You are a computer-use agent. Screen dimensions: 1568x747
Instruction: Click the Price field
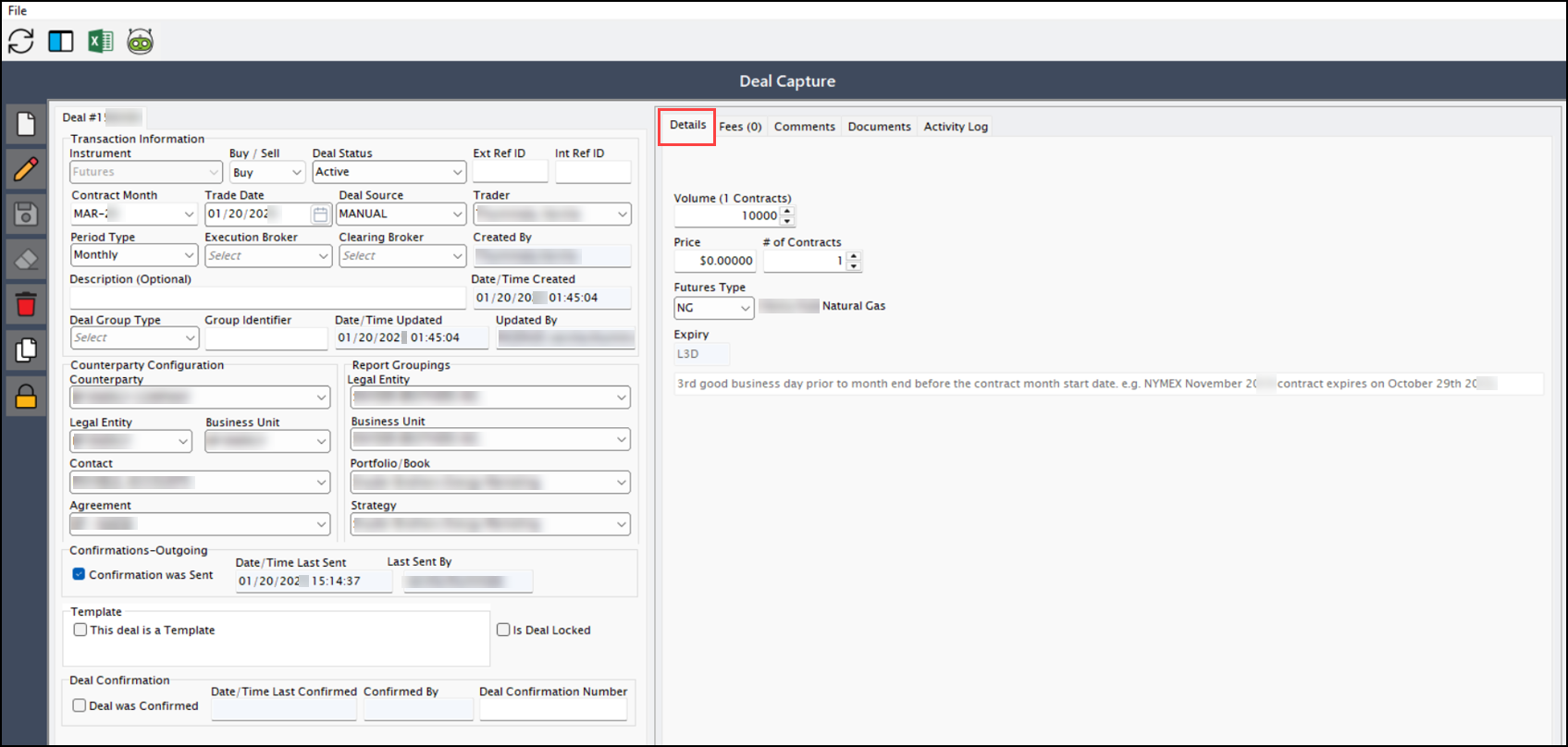[x=715, y=262]
